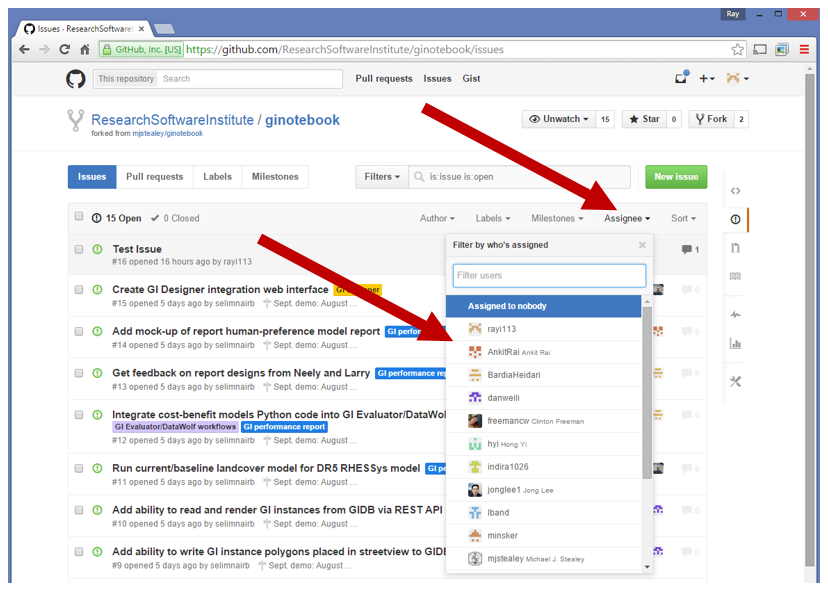The height and width of the screenshot is (589, 828).
Task: Check the Create GI Designer integration issue checkbox
Action: (x=79, y=289)
